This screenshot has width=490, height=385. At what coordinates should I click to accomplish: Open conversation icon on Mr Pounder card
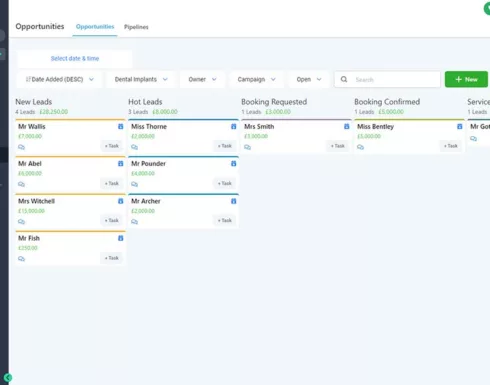tap(134, 184)
